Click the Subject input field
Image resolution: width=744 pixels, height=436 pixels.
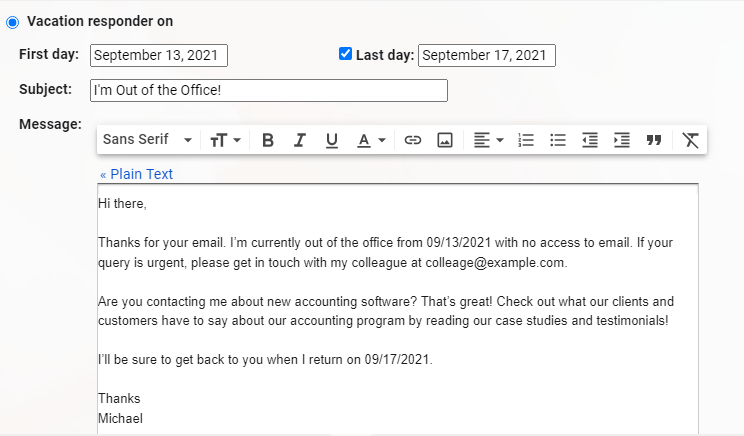coord(268,90)
